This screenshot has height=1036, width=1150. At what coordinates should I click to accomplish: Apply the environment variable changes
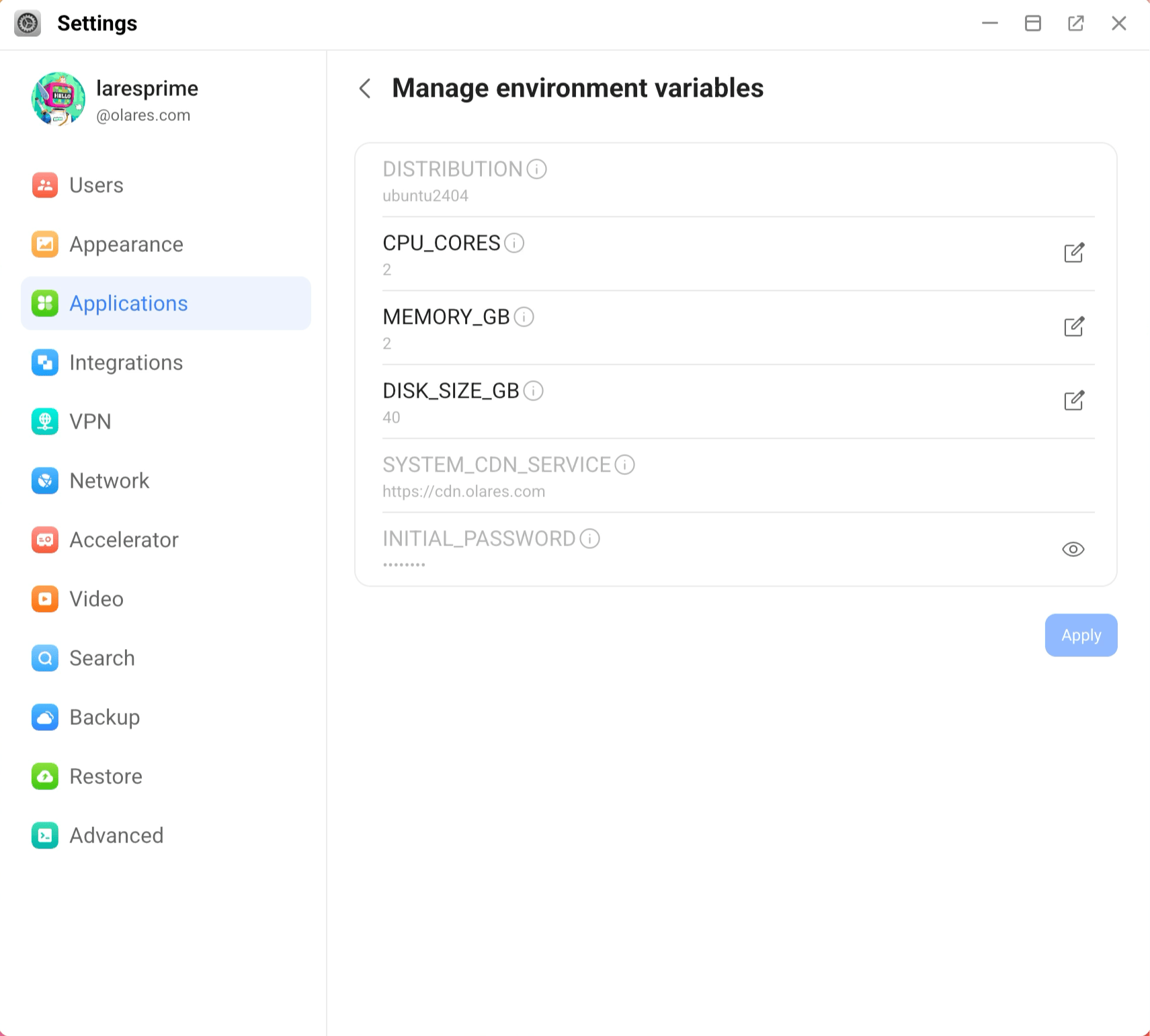1081,635
